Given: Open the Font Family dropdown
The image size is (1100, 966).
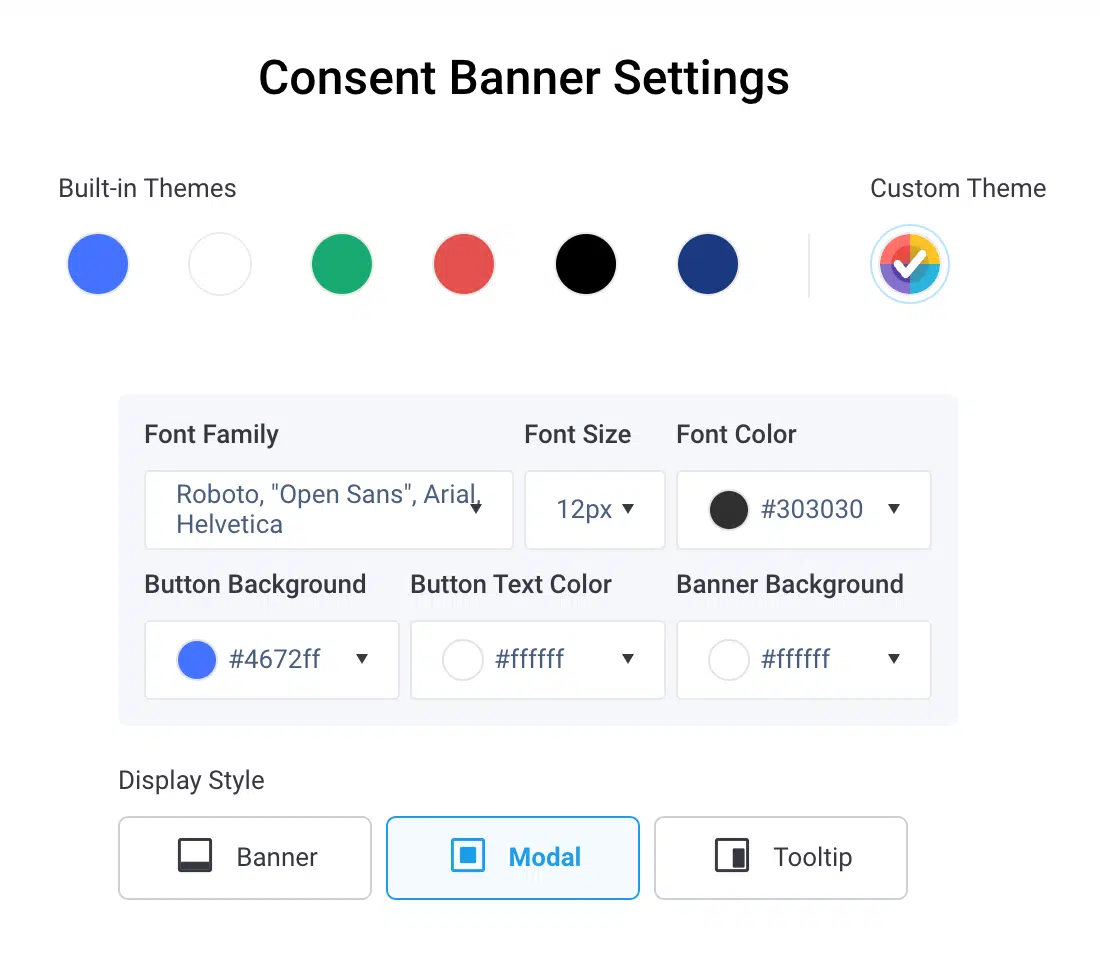Looking at the screenshot, I should click(476, 510).
